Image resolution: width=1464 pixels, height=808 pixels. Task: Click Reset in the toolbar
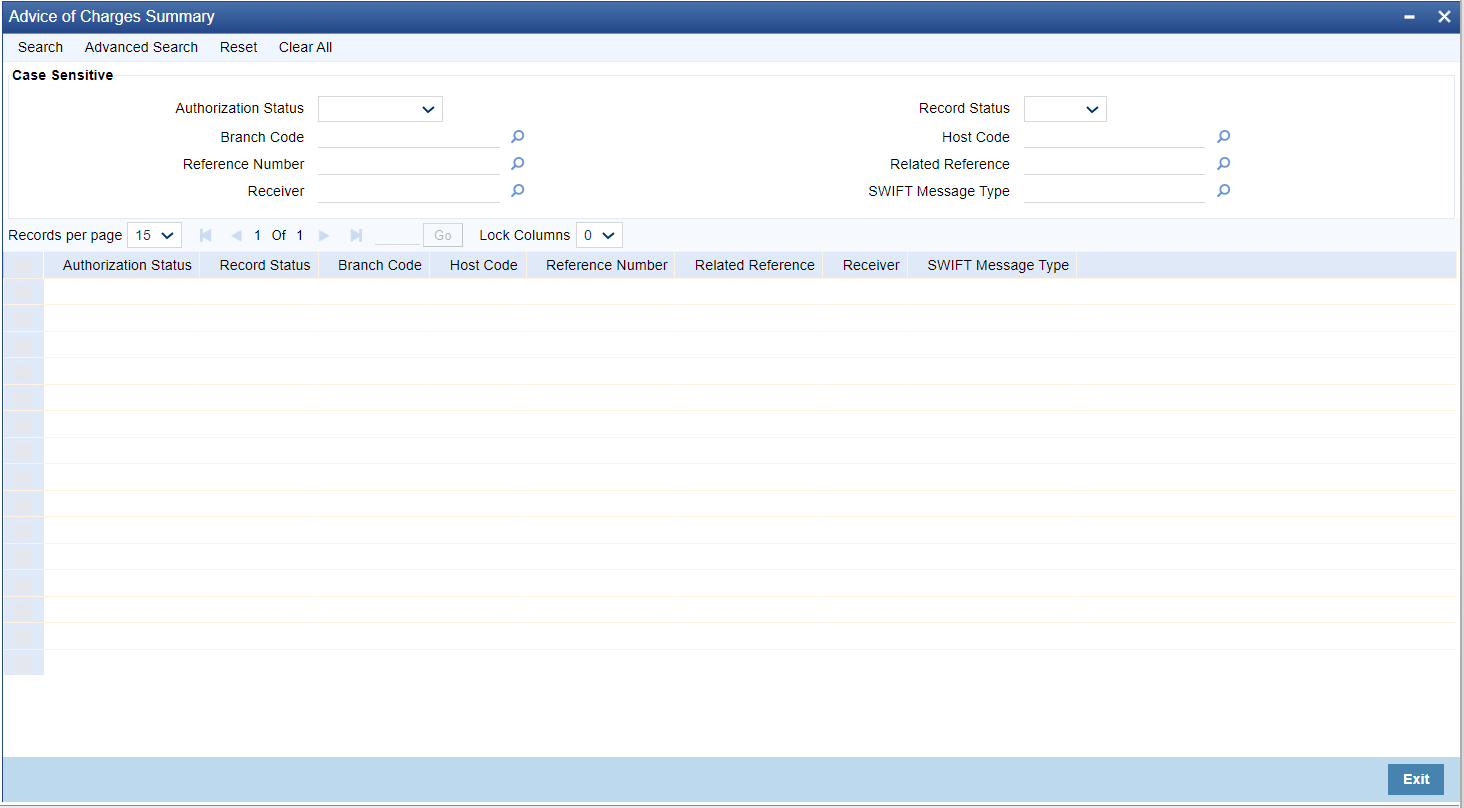(x=239, y=47)
